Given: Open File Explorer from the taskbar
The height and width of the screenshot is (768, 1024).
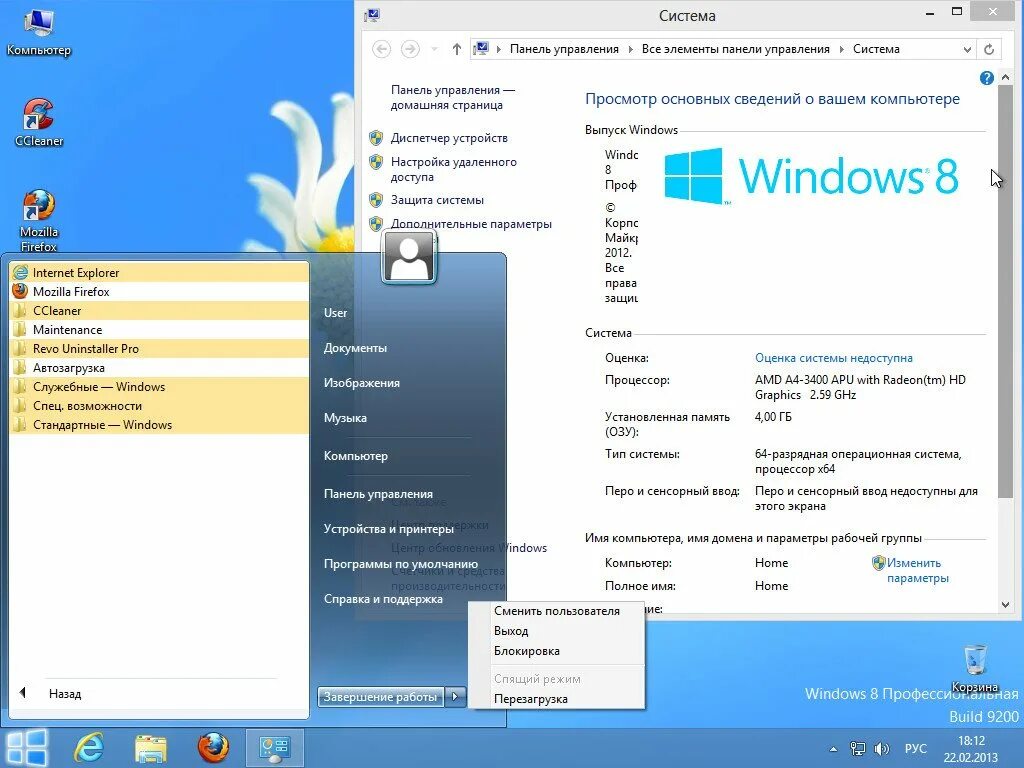Looking at the screenshot, I should click(x=150, y=747).
